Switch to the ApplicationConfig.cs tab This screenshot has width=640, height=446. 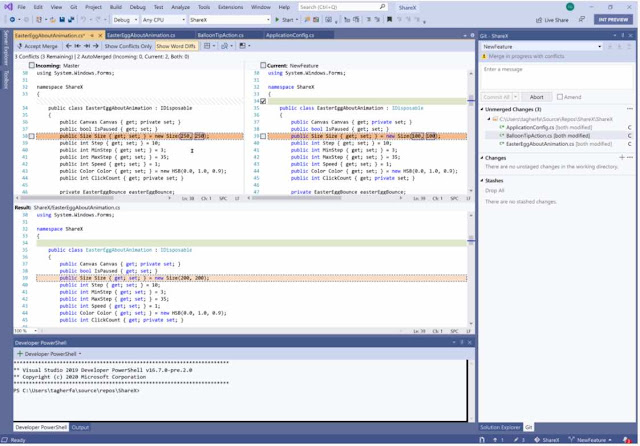tap(290, 36)
